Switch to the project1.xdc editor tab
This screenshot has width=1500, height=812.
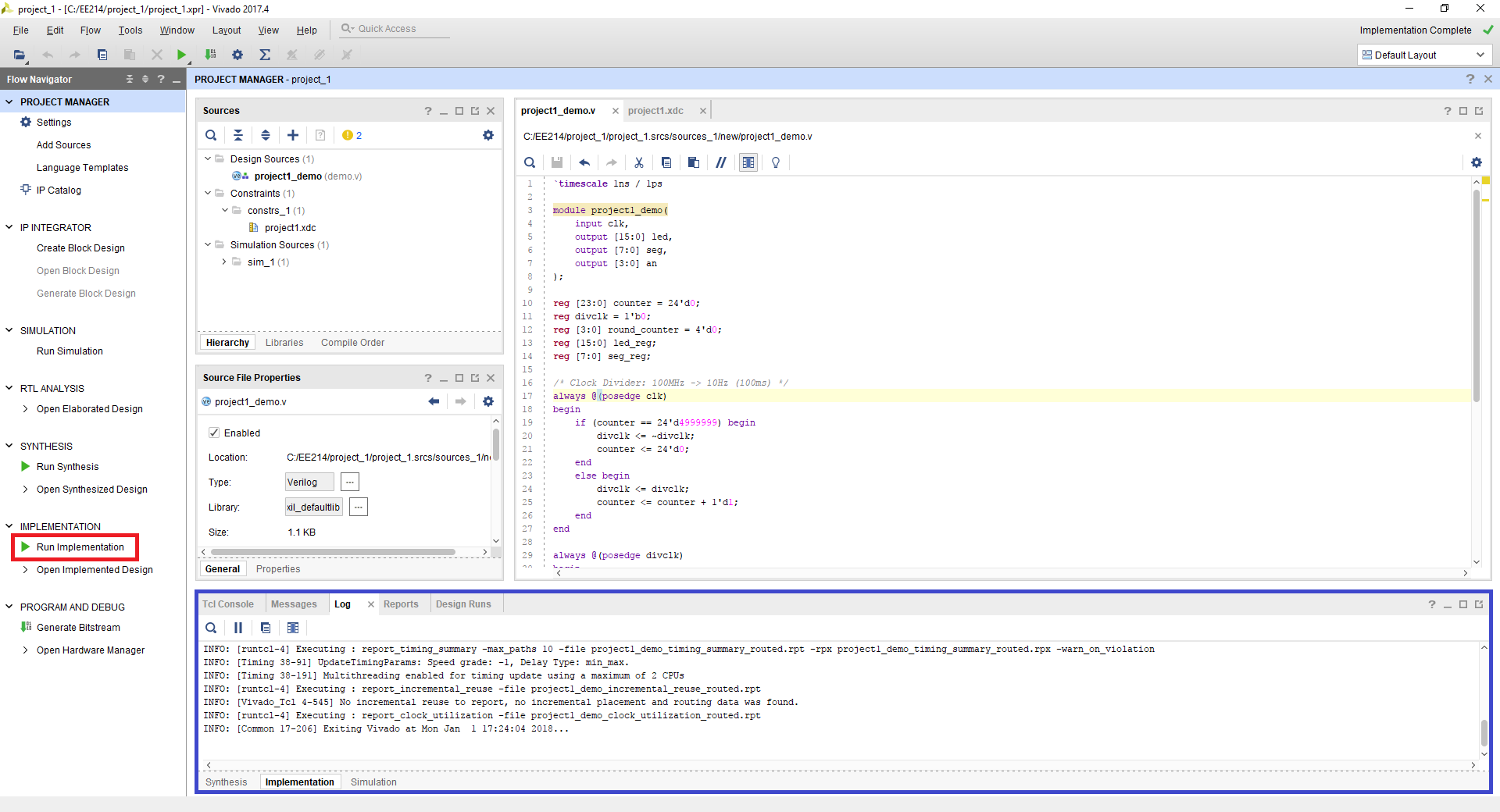655,111
